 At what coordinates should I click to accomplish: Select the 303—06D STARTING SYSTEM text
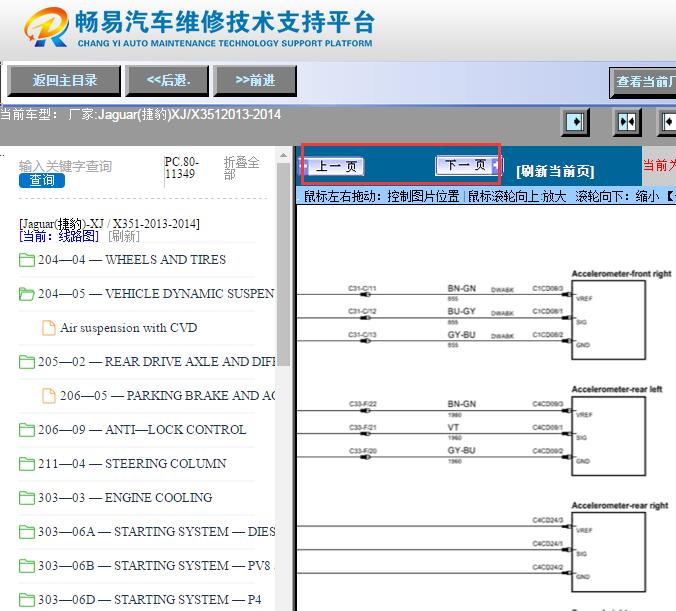[150, 600]
